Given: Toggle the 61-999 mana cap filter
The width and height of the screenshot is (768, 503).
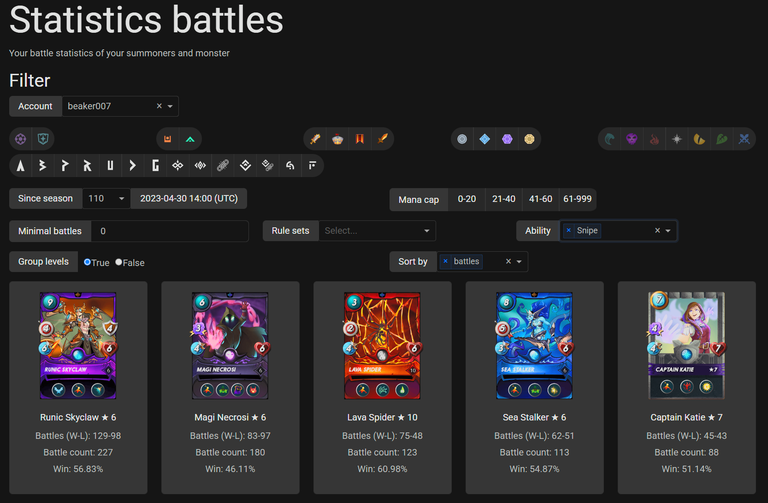Looking at the screenshot, I should 577,199.
